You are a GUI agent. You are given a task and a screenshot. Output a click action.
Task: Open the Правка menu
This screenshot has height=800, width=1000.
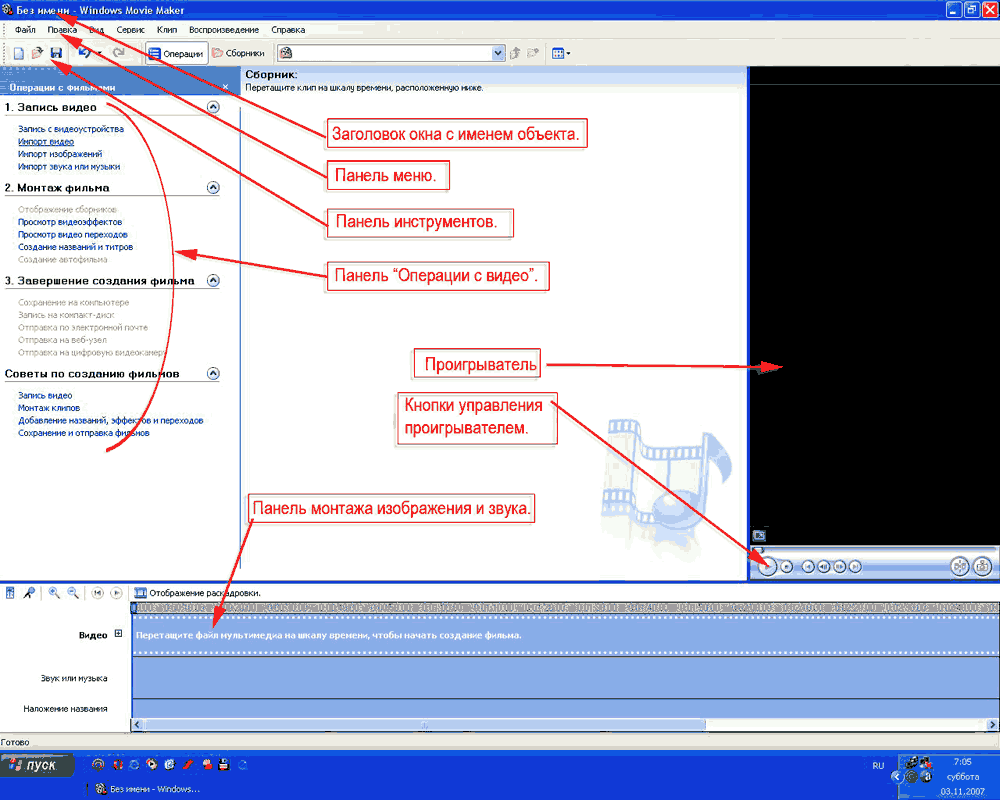click(x=62, y=30)
